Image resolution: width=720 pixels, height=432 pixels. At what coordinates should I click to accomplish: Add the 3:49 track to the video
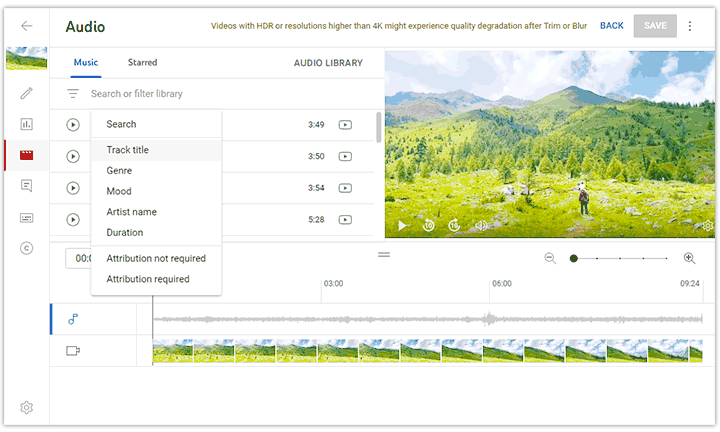(x=345, y=125)
